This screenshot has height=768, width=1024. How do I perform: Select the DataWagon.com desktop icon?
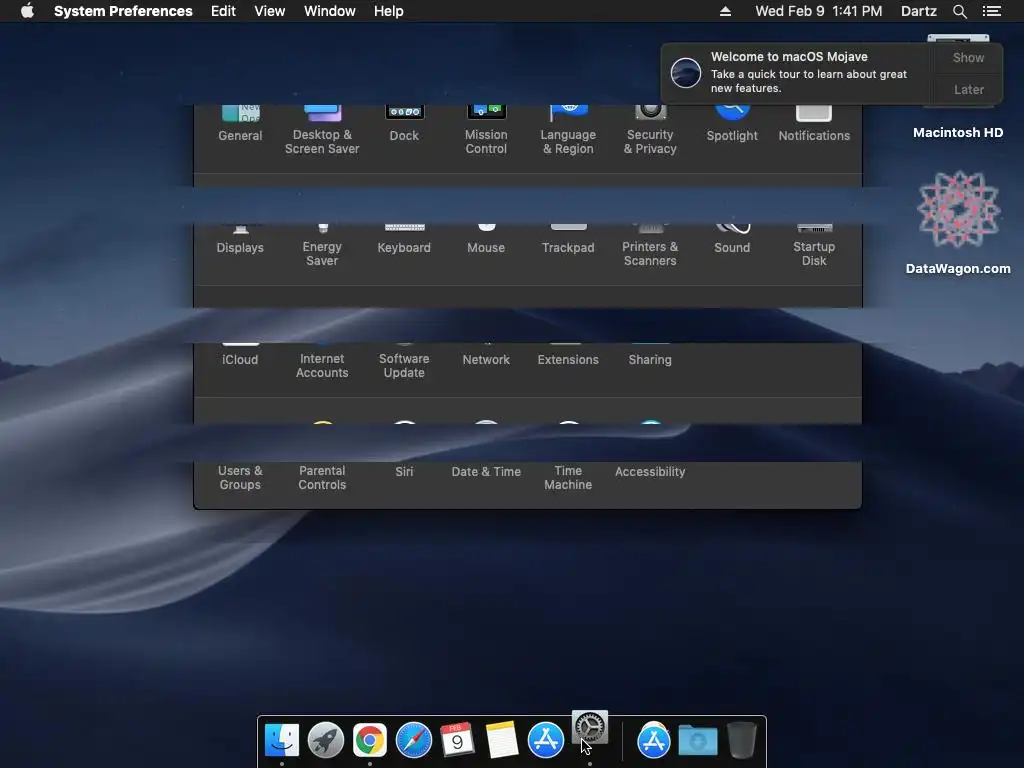(x=958, y=223)
